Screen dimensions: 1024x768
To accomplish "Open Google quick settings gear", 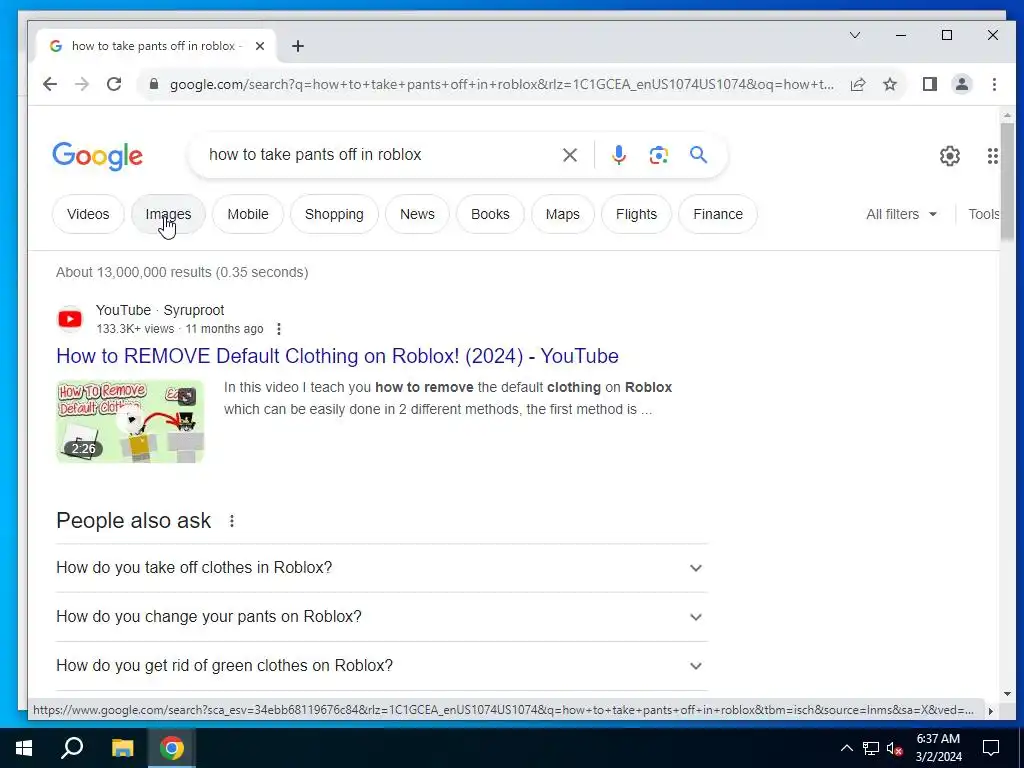I will (950, 156).
